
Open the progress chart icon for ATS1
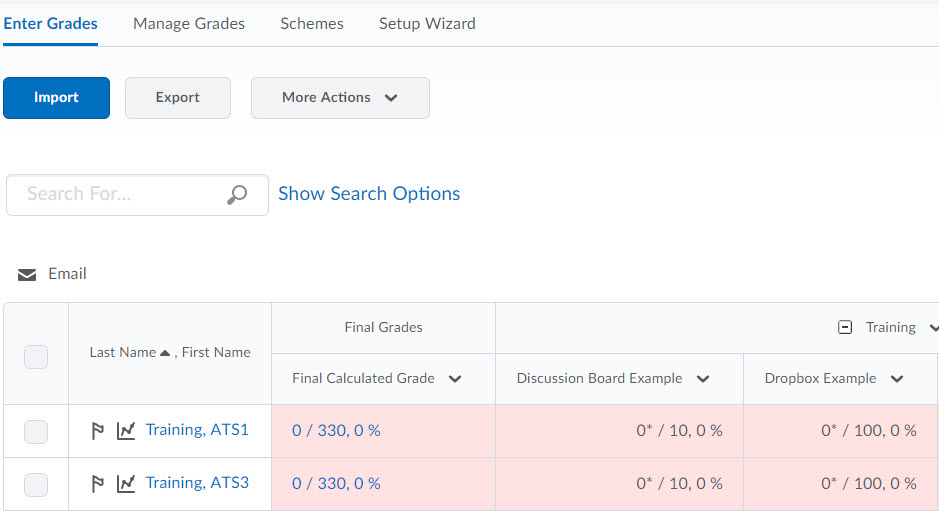click(x=126, y=431)
